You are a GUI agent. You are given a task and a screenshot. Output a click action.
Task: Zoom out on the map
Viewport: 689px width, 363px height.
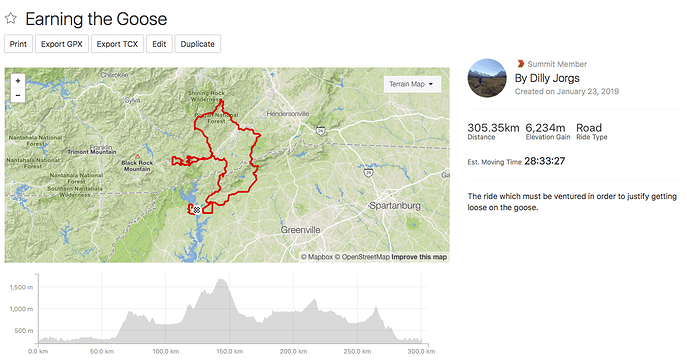18,95
